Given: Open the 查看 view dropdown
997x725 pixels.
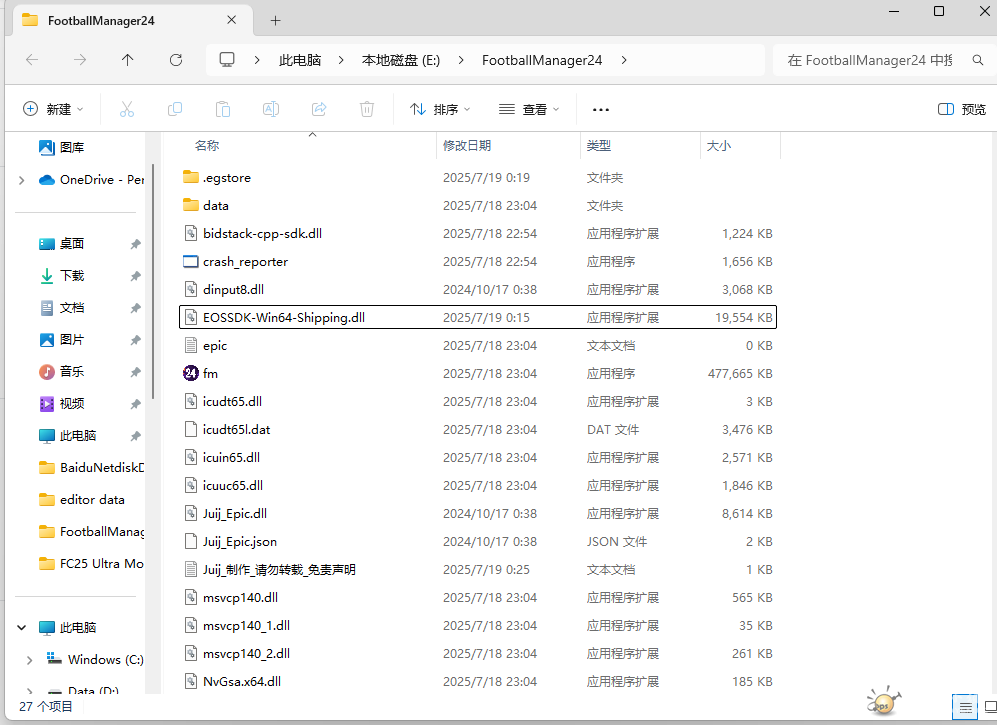Looking at the screenshot, I should pyautogui.click(x=529, y=109).
